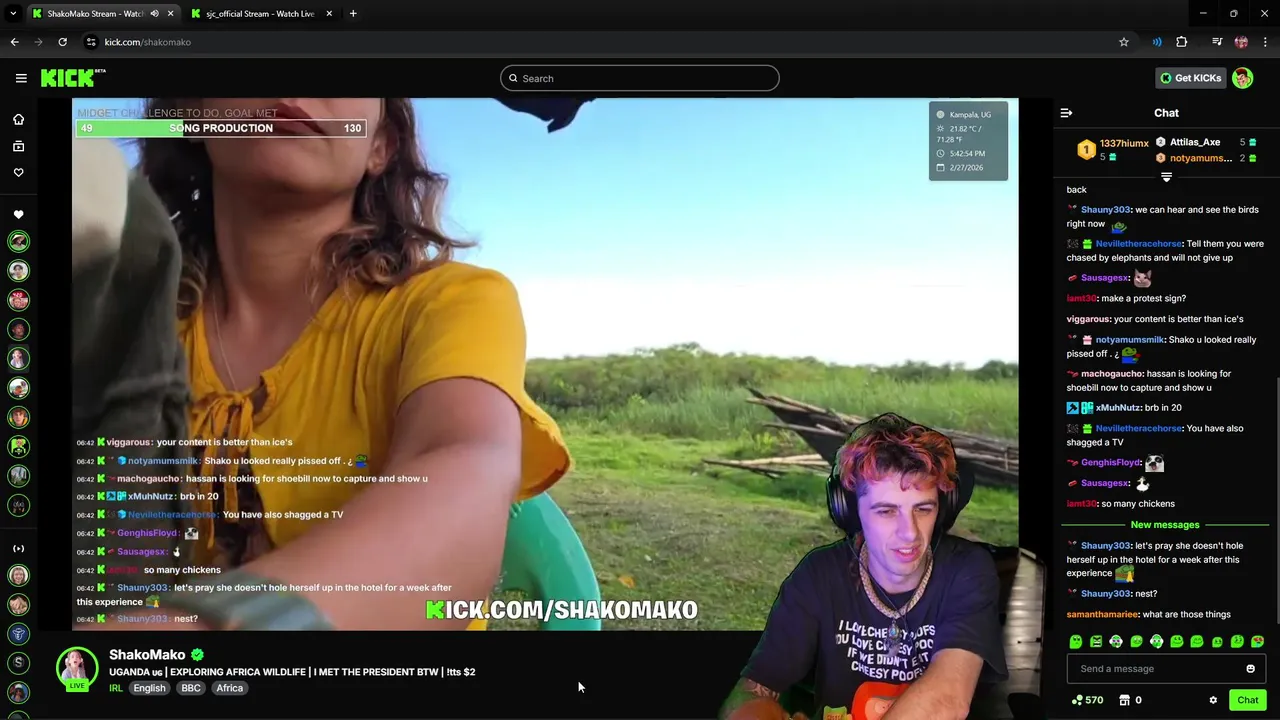Screen dimensions: 1280x720
Task: Click the Song Production goal progress bar
Action: click(x=220, y=128)
